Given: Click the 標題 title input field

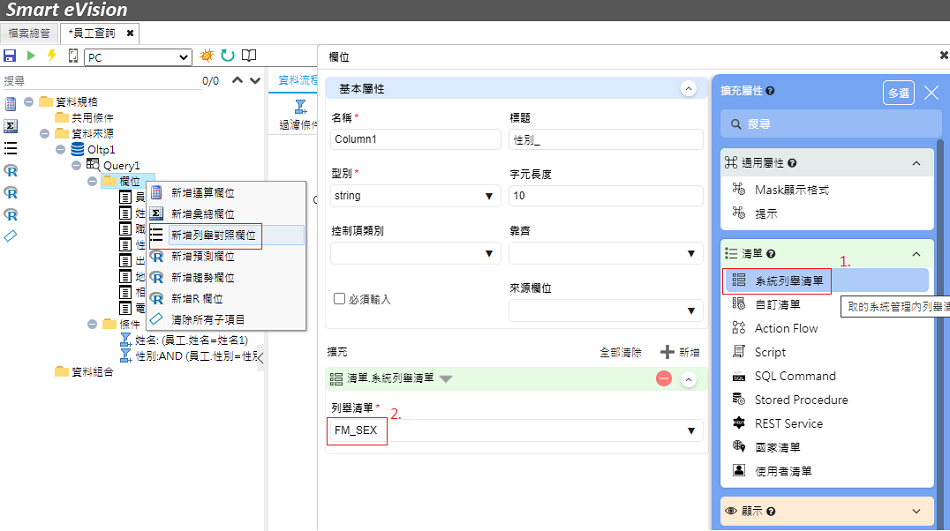Looking at the screenshot, I should (606, 139).
